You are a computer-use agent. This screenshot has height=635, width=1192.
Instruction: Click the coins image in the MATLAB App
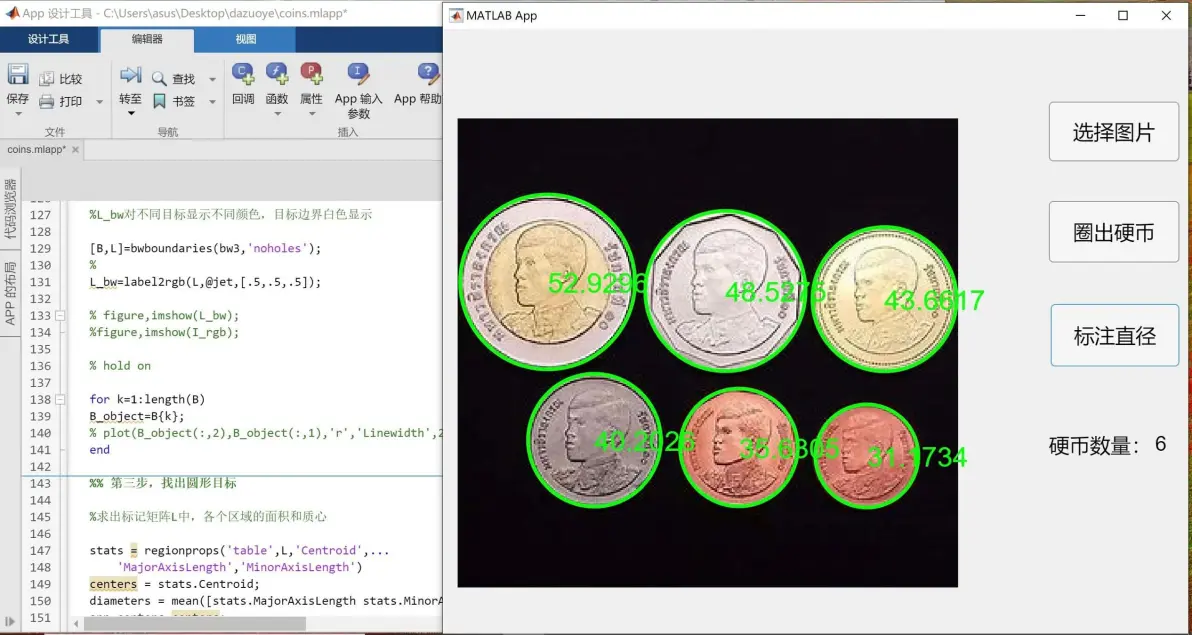[707, 352]
